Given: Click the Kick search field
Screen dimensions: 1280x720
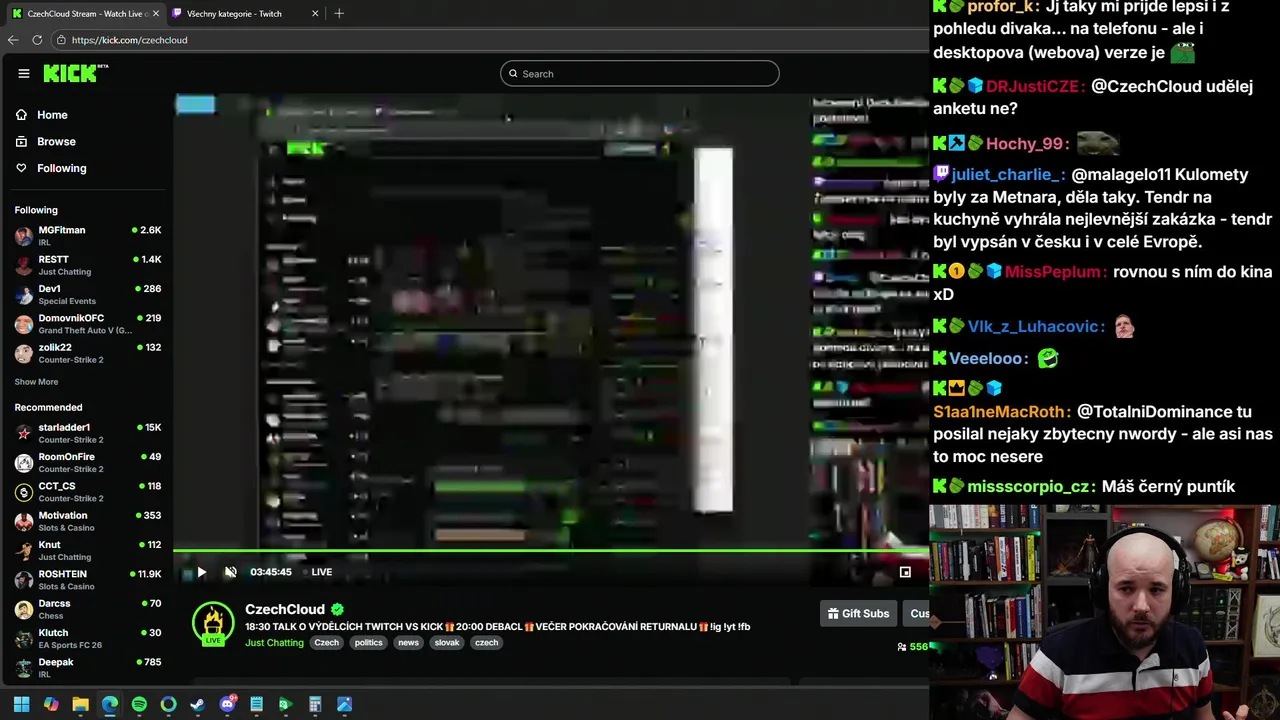Looking at the screenshot, I should click(x=640, y=74).
